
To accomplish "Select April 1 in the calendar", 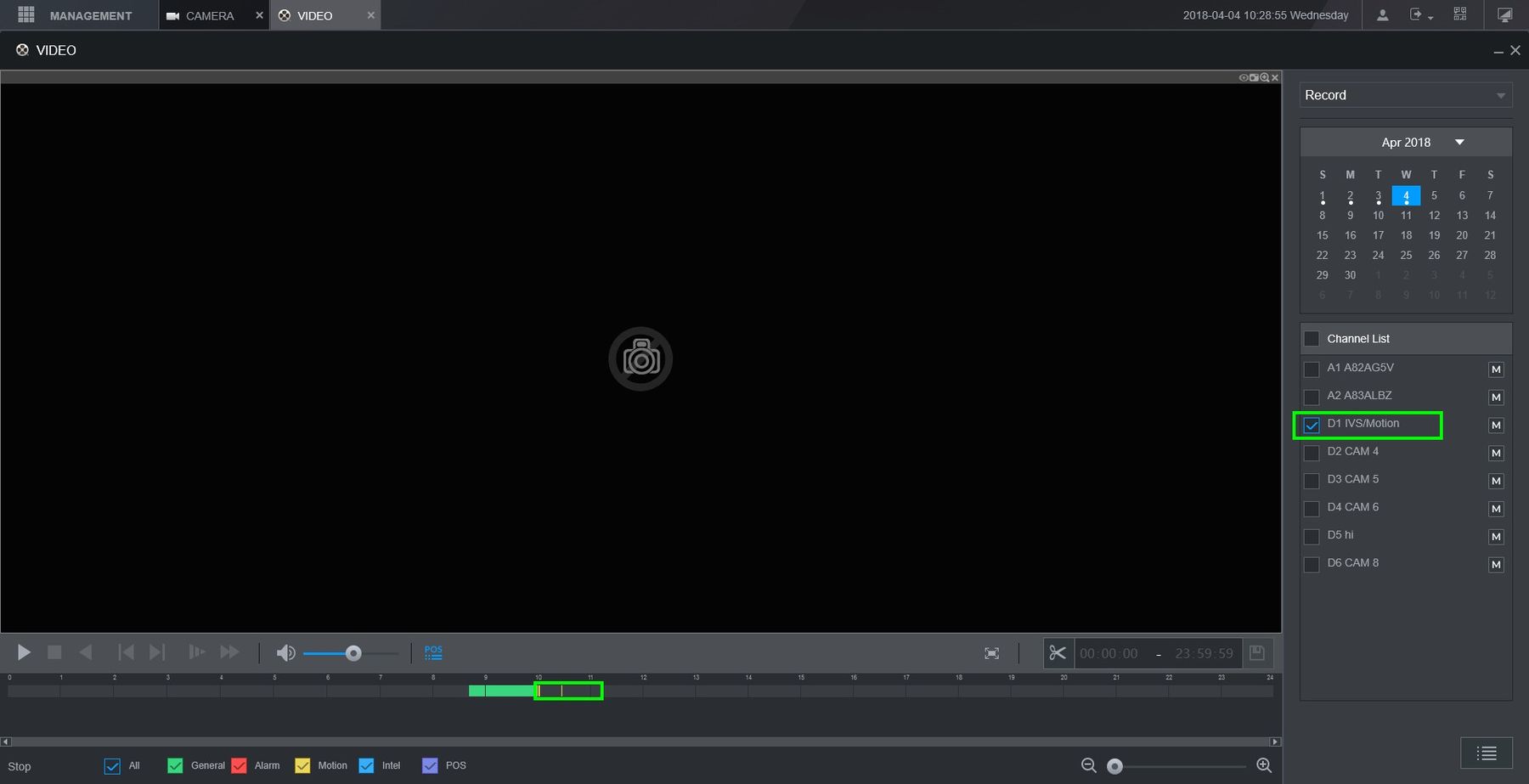I will tap(1323, 196).
